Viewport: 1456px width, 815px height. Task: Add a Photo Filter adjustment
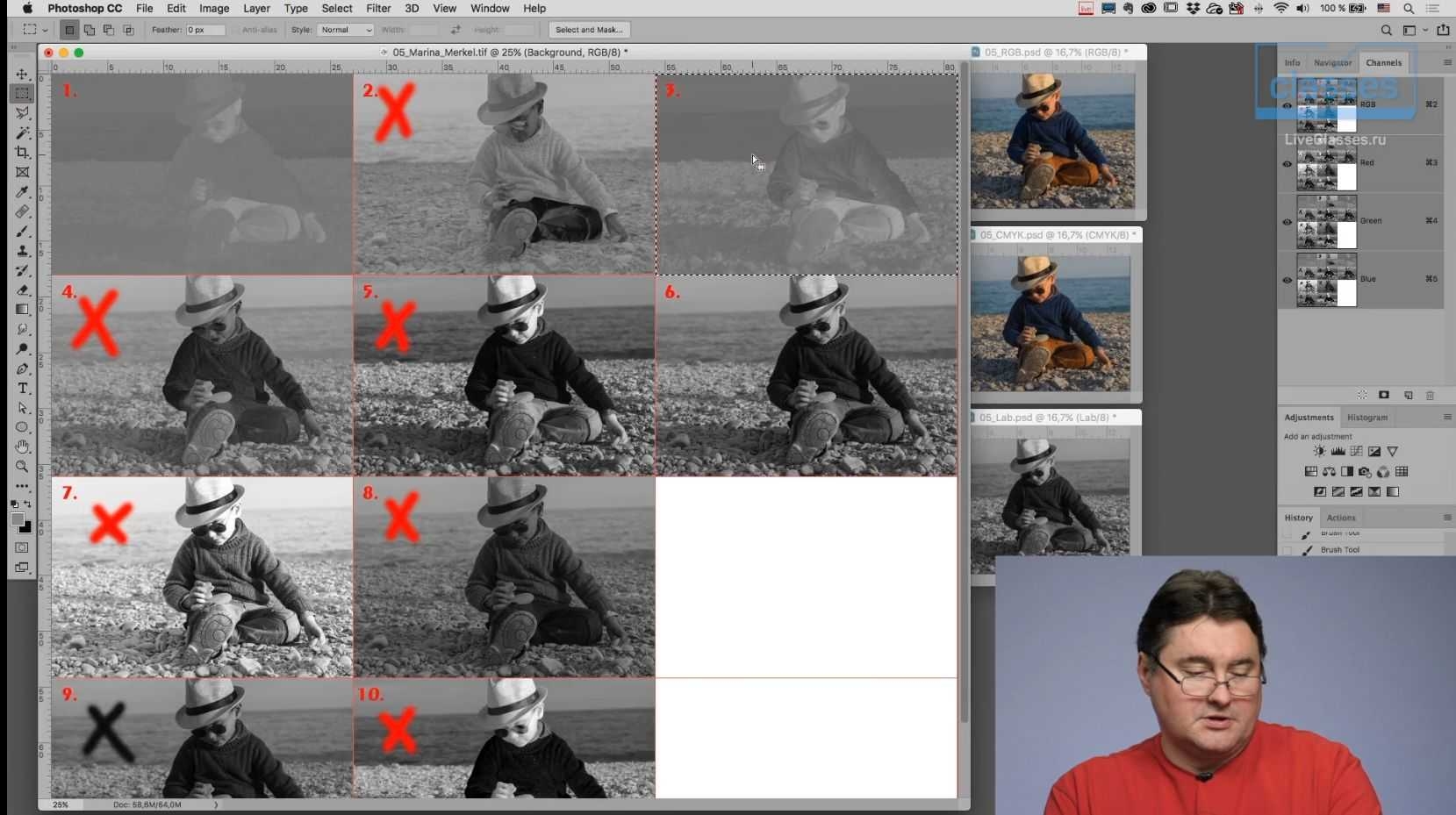1365,472
